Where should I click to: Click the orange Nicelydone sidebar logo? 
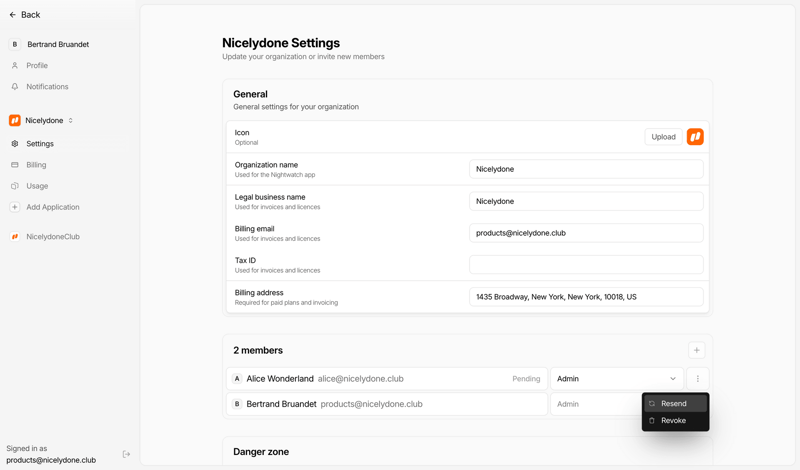(x=15, y=120)
